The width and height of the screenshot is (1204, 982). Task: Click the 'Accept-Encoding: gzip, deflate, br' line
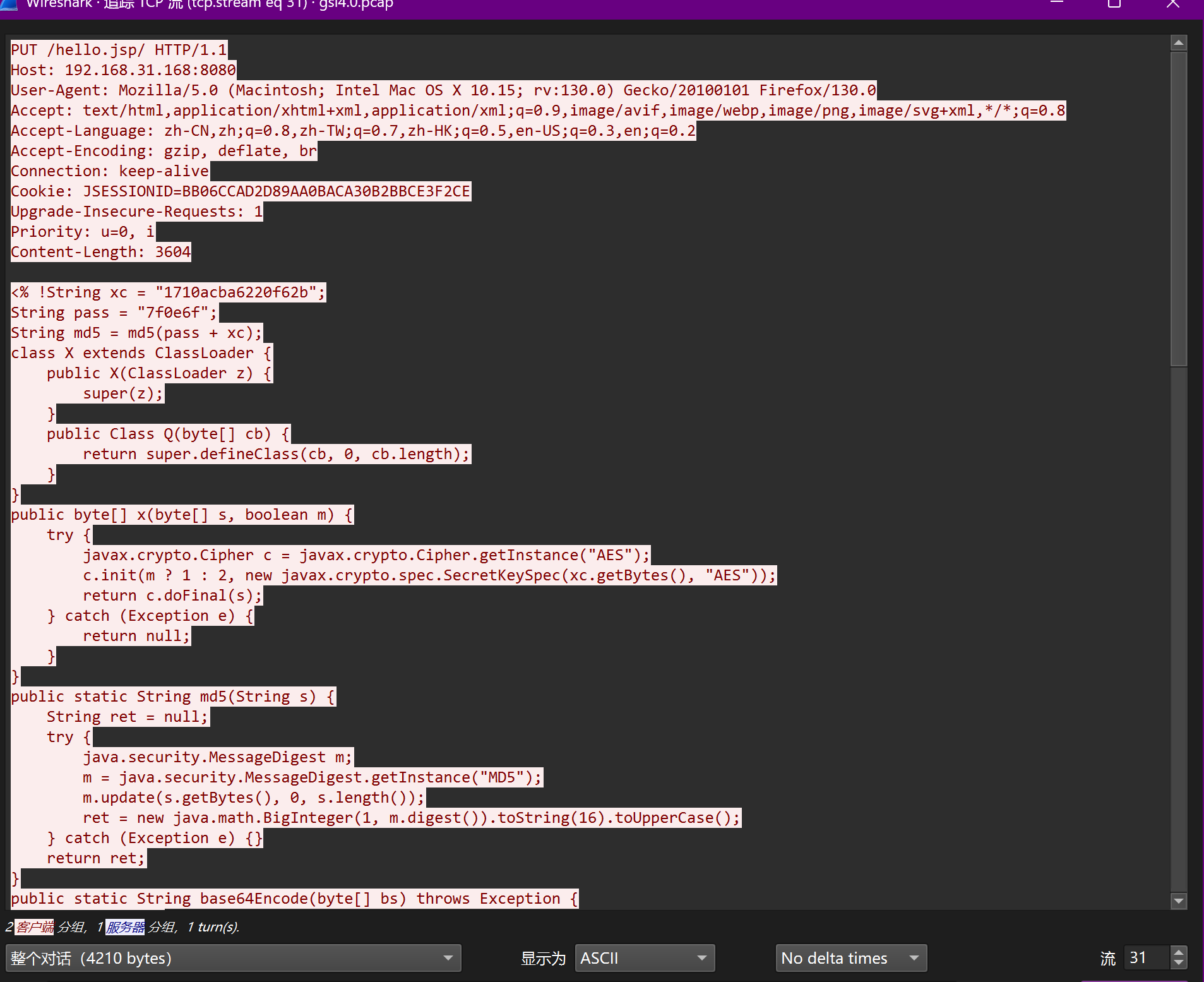coord(164,151)
